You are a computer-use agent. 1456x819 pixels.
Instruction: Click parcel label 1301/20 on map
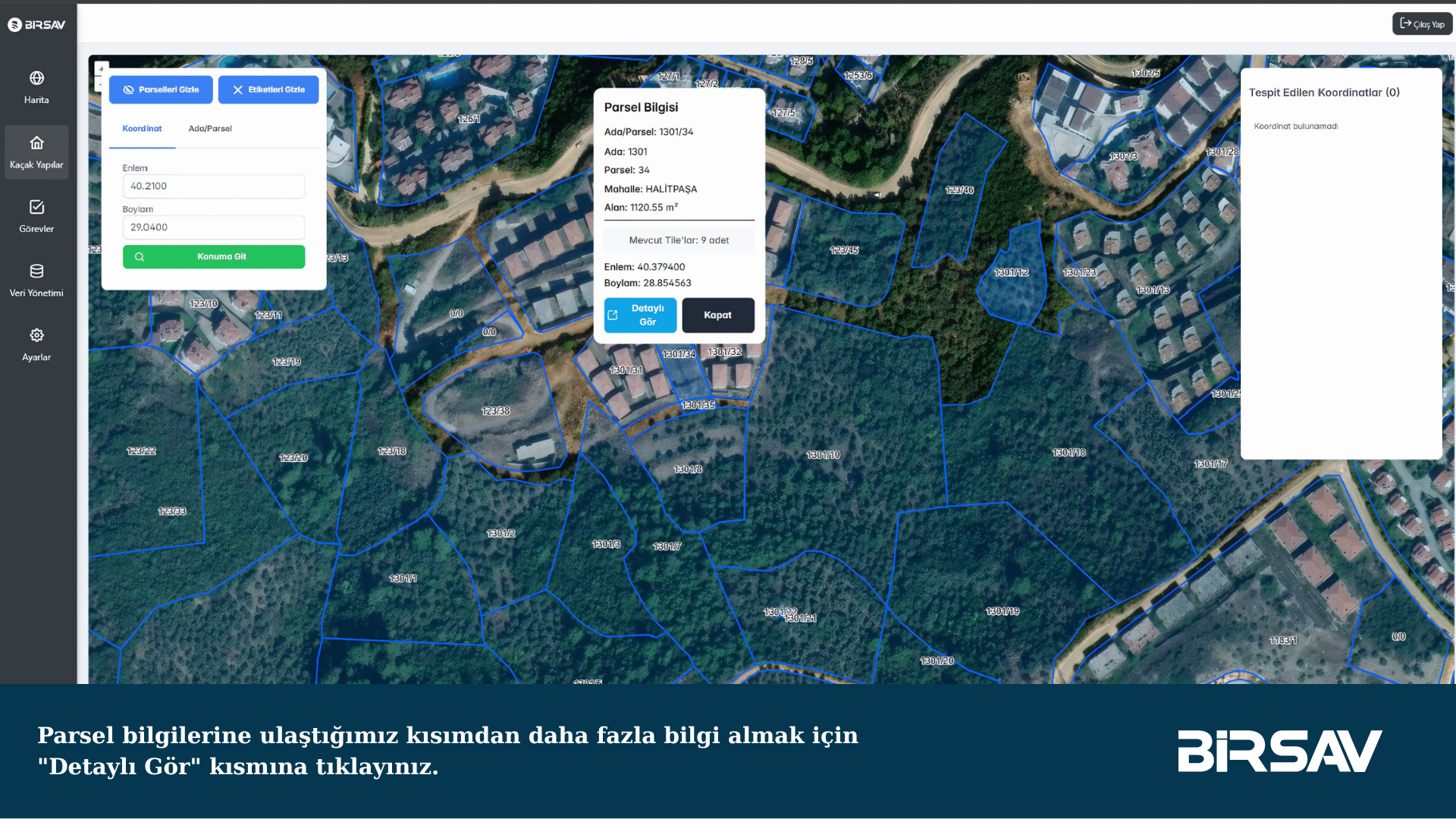coord(937,661)
